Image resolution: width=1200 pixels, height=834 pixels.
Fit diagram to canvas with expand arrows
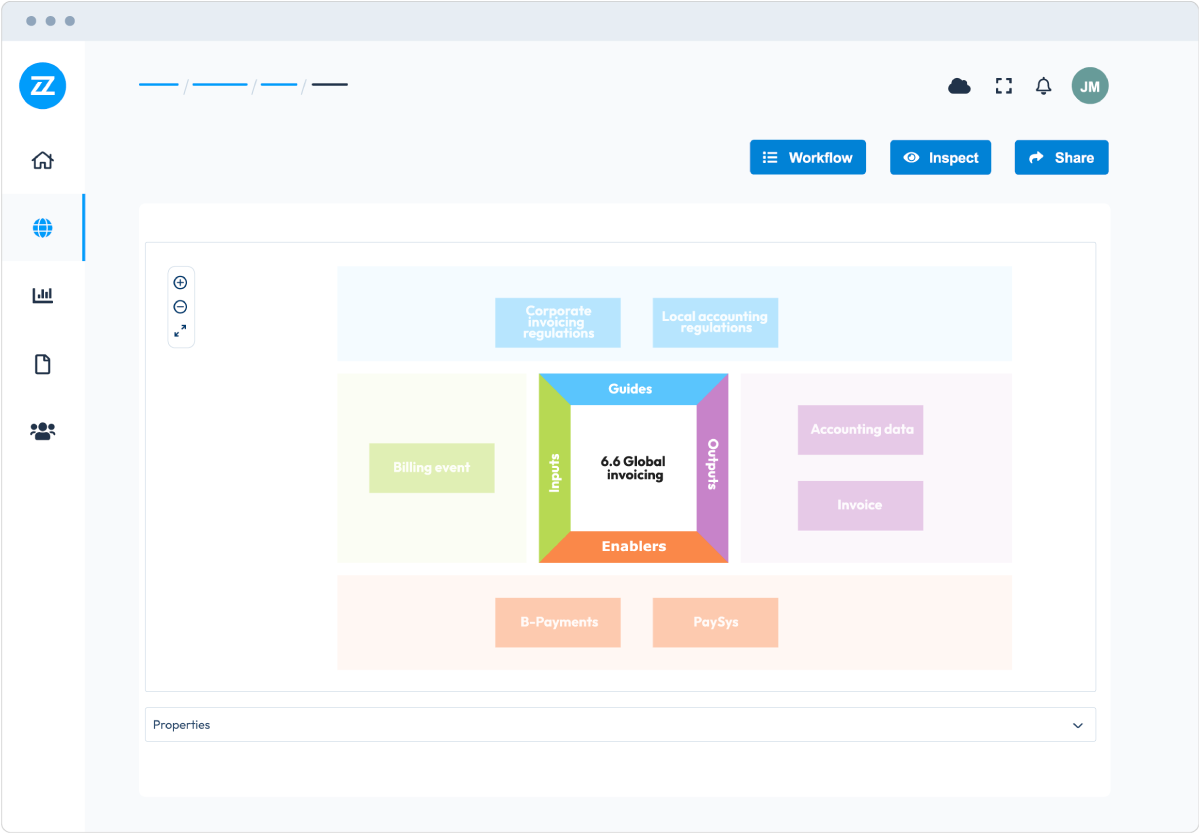point(181,331)
